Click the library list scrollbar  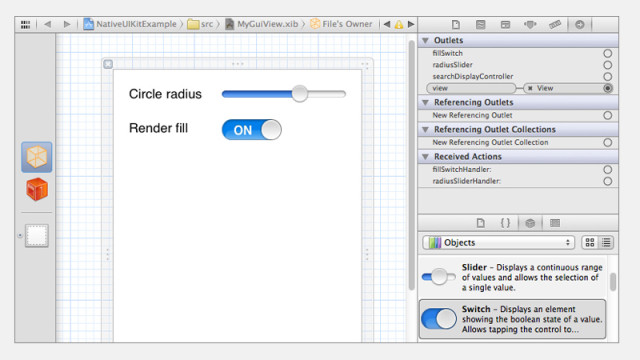pos(613,282)
